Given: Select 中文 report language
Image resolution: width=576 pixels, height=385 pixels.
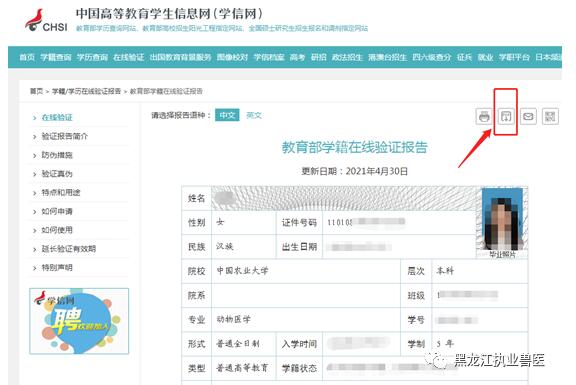Looking at the screenshot, I should tap(227, 115).
